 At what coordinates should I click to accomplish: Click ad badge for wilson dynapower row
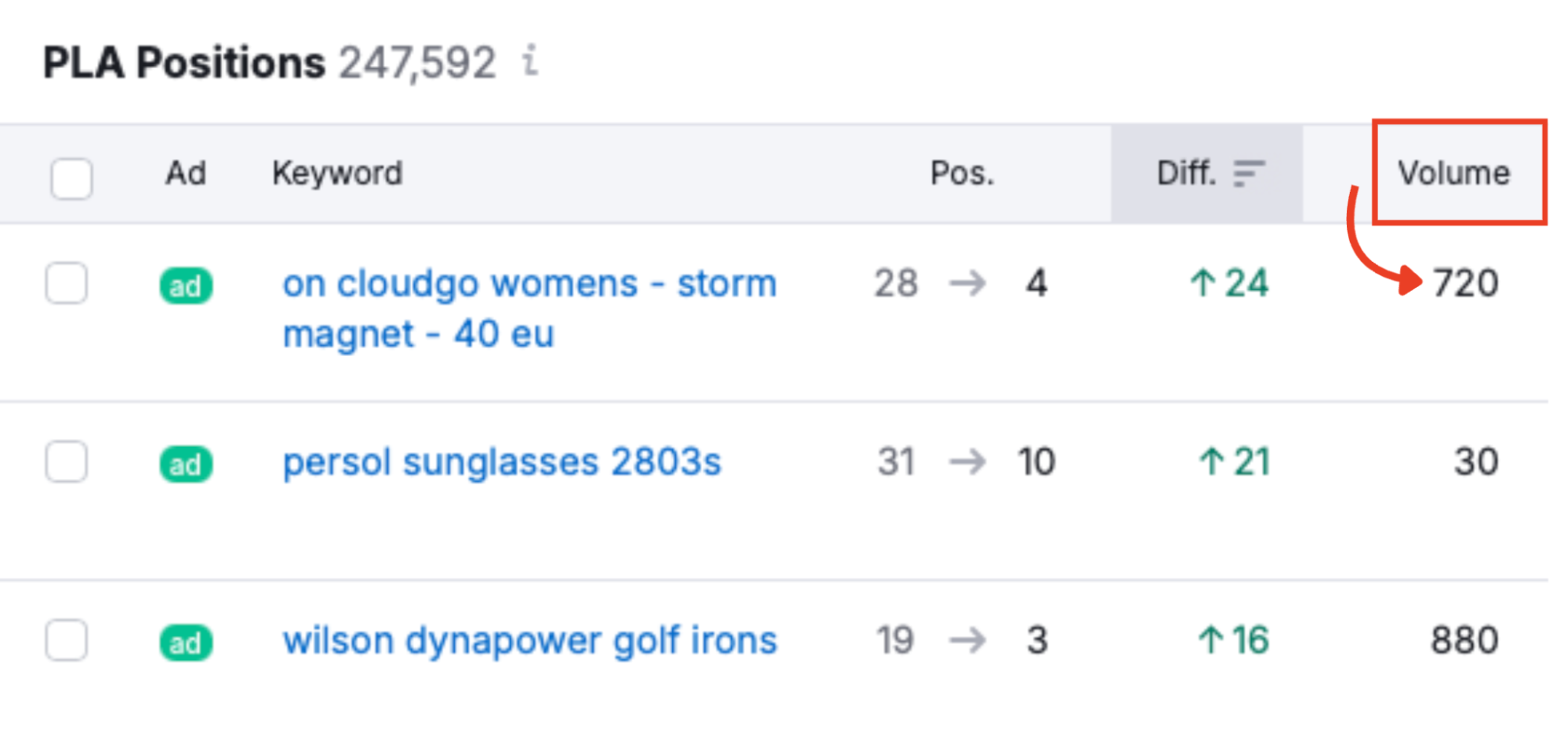[x=186, y=643]
